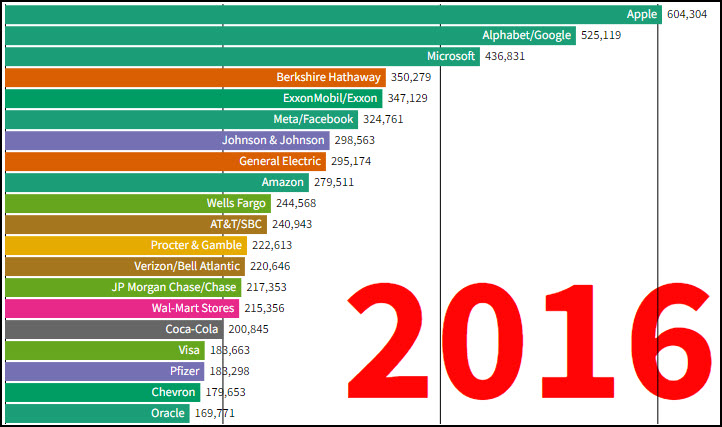Screen dimensions: 722x427
Task: Click the value 295,174
Action: tap(351, 161)
